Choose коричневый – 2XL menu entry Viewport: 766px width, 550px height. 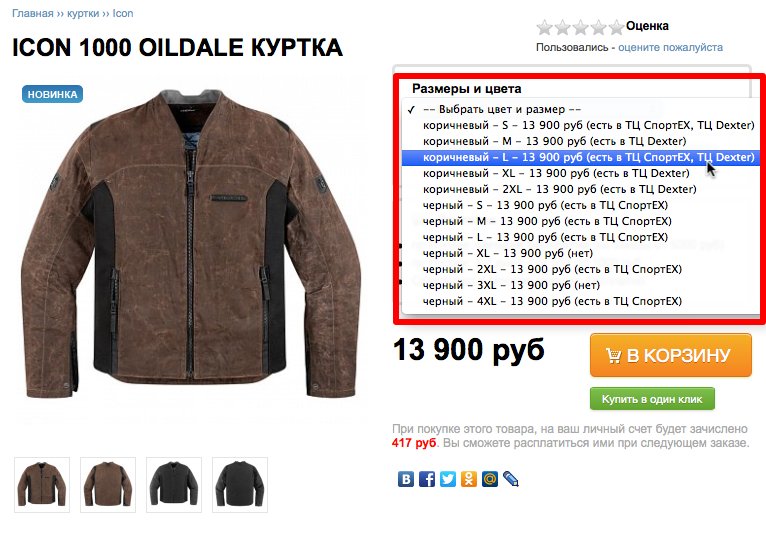click(580, 189)
